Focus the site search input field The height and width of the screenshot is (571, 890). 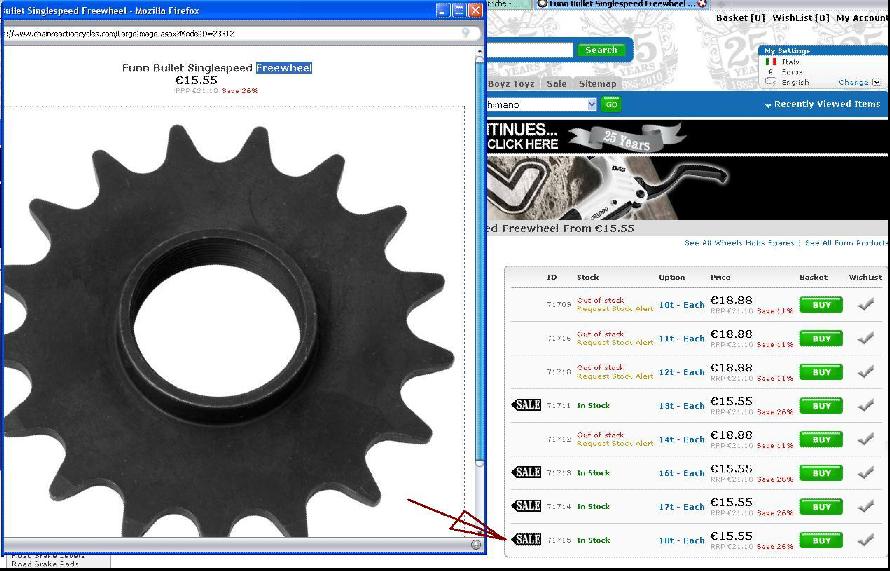pos(529,50)
